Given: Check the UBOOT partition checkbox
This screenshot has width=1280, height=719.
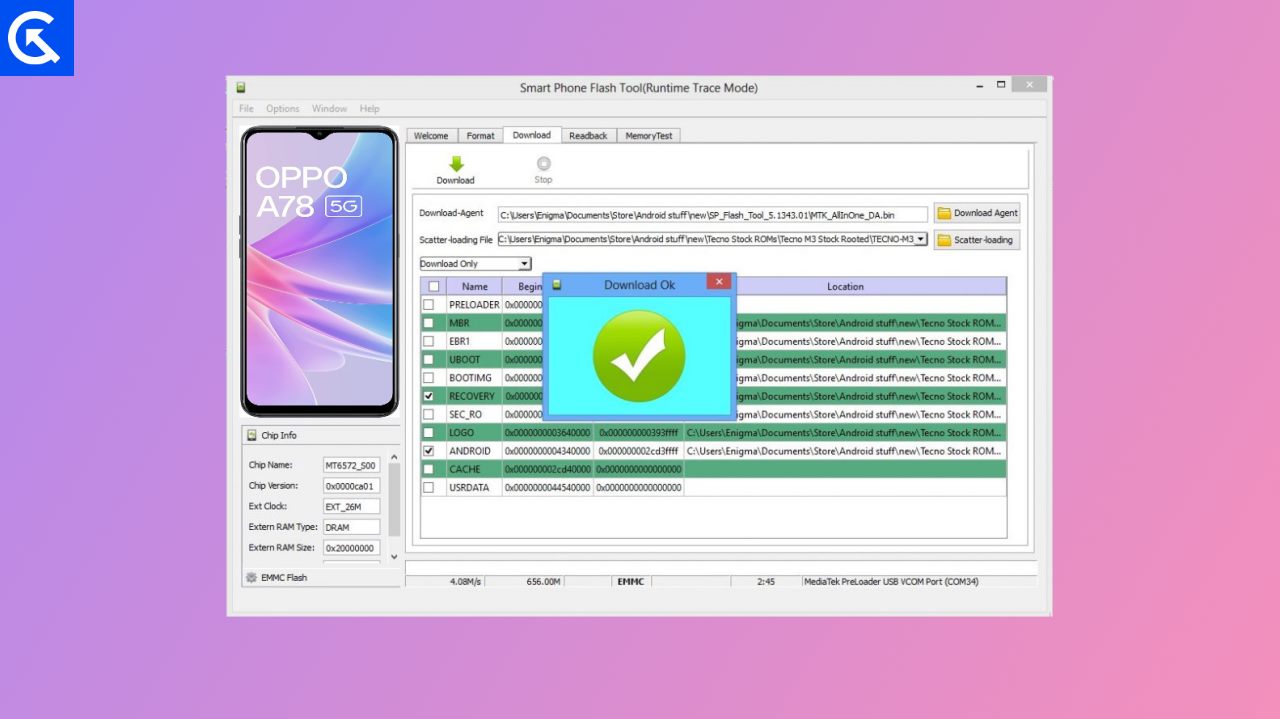Looking at the screenshot, I should pos(429,359).
